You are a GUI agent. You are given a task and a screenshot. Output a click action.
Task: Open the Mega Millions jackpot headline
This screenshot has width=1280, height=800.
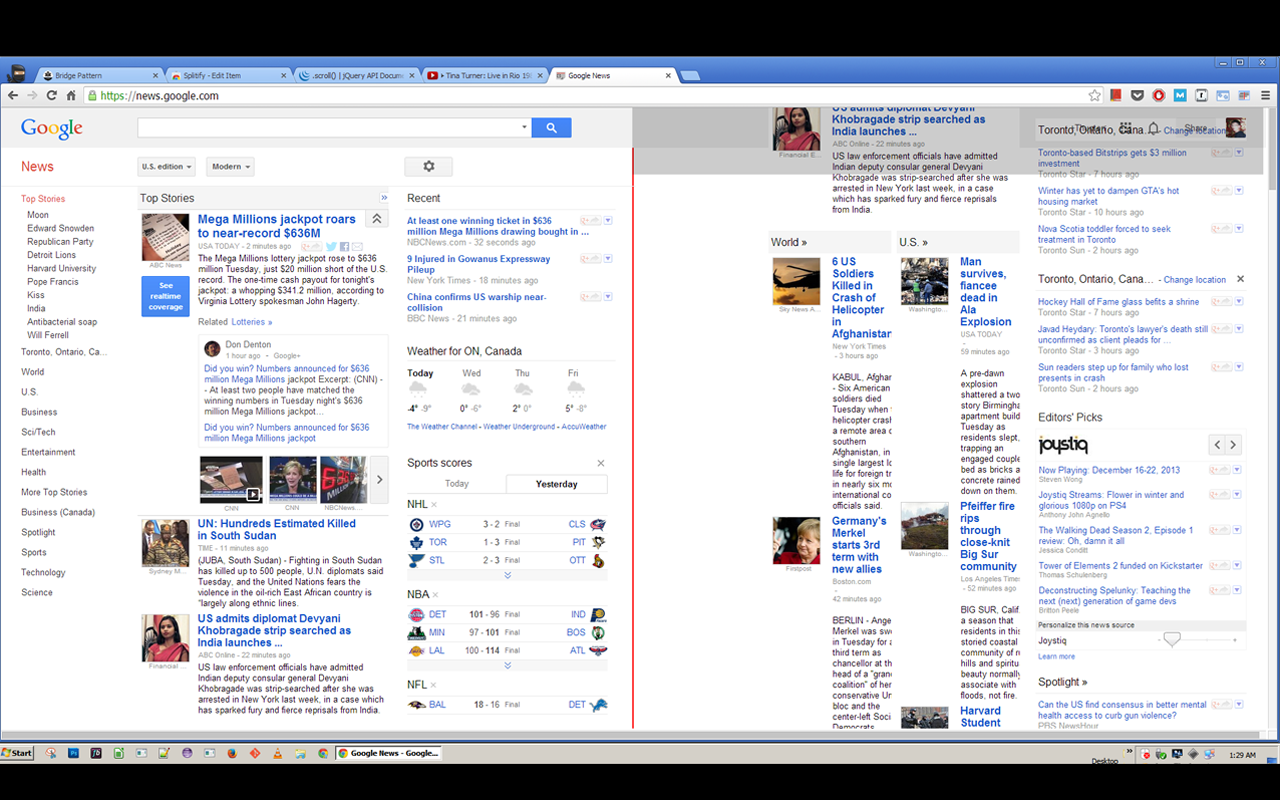[276, 226]
